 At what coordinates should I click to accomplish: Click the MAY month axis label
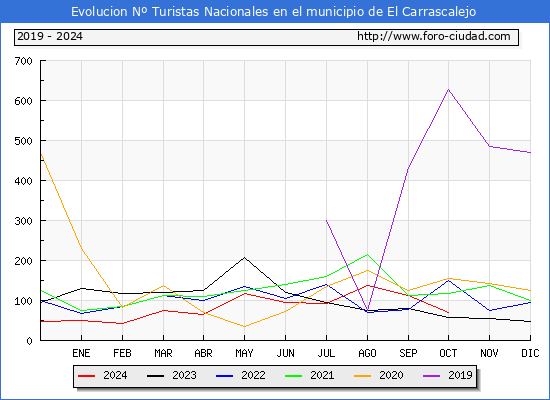click(x=244, y=353)
